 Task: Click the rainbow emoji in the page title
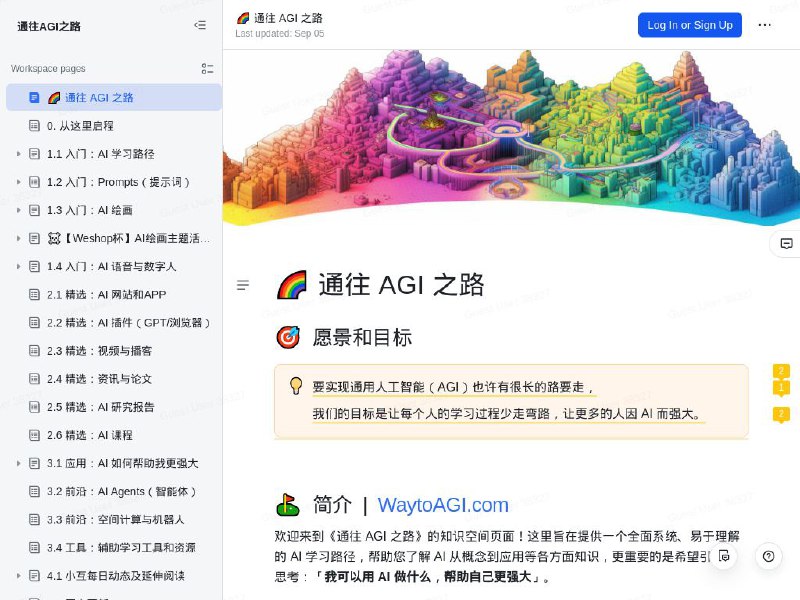pos(291,285)
